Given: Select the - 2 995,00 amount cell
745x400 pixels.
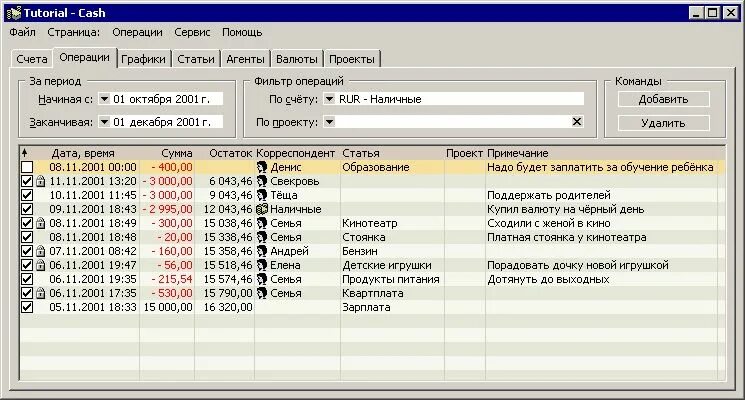Looking at the screenshot, I should (167, 209).
